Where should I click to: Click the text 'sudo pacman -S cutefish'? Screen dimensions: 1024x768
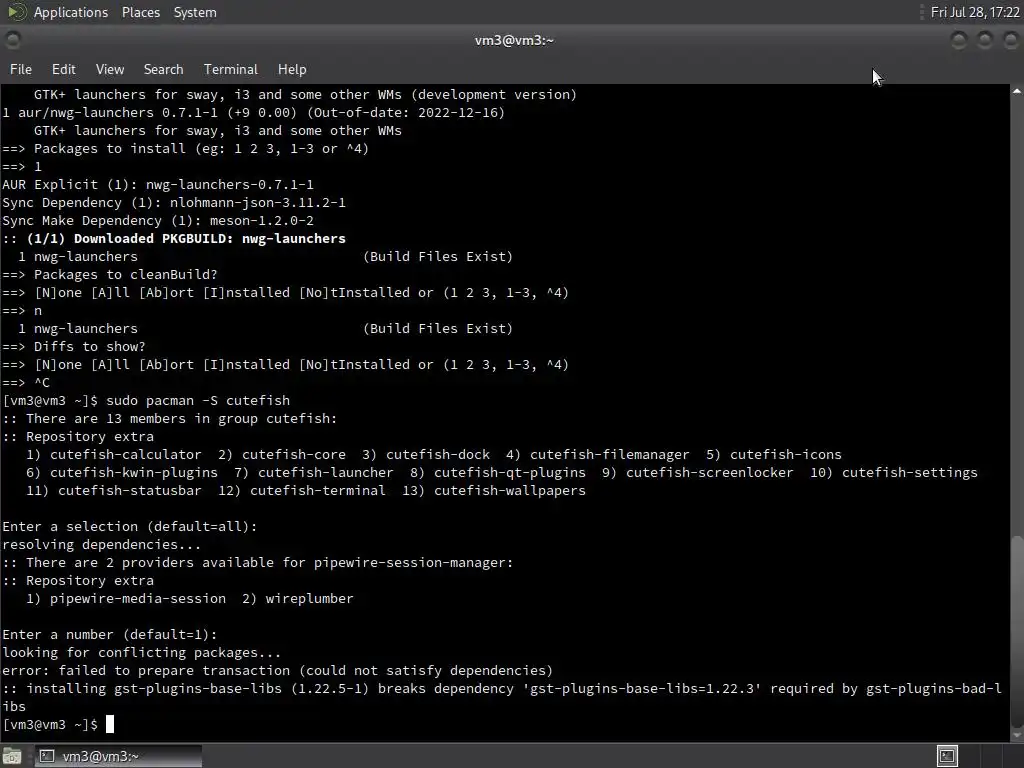pos(198,400)
